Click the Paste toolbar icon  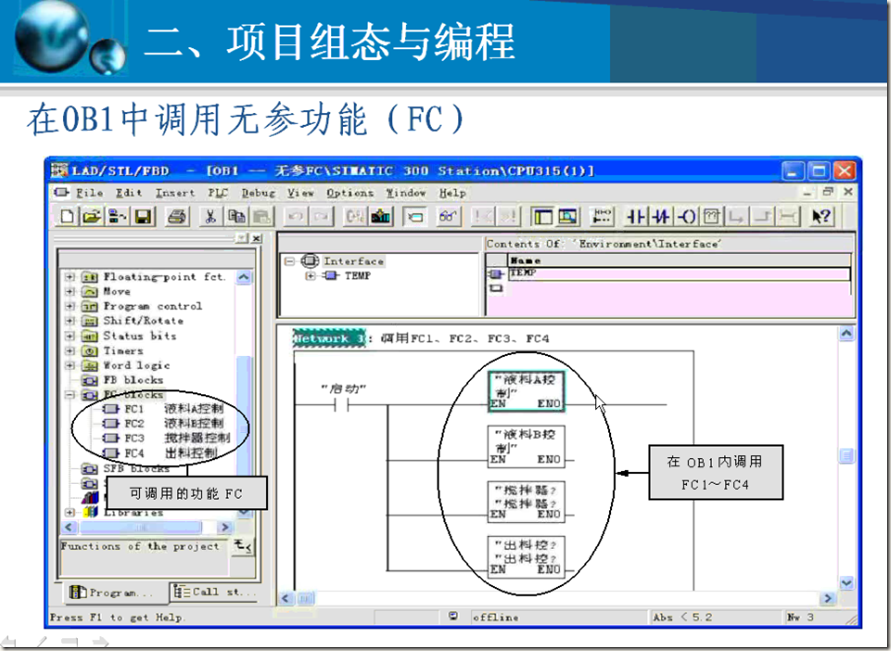click(x=261, y=216)
